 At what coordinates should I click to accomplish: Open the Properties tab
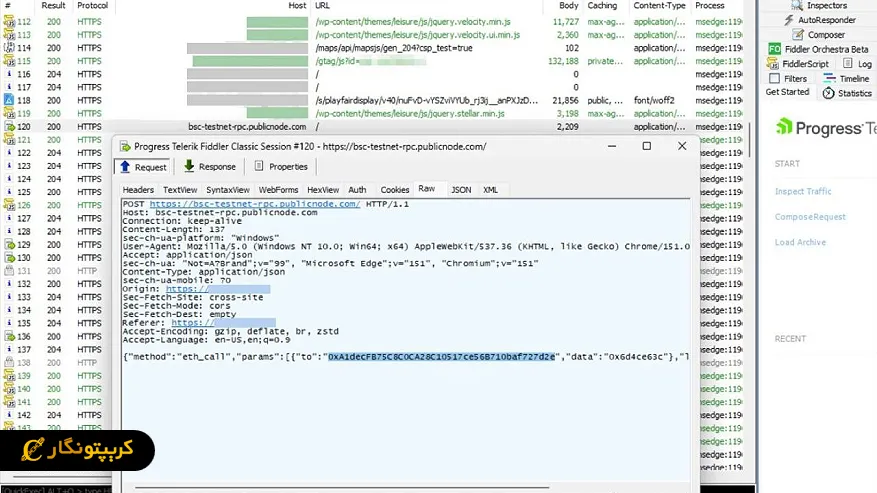click(281, 167)
